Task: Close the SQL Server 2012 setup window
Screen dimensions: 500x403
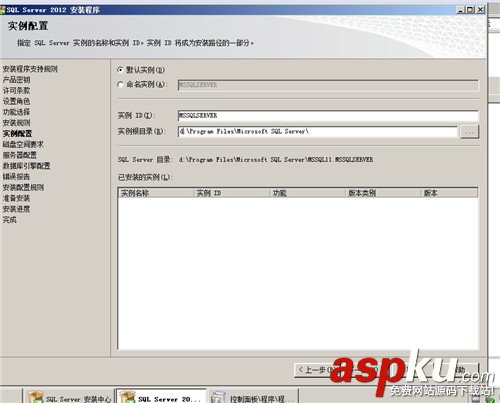Action: tap(480, 10)
